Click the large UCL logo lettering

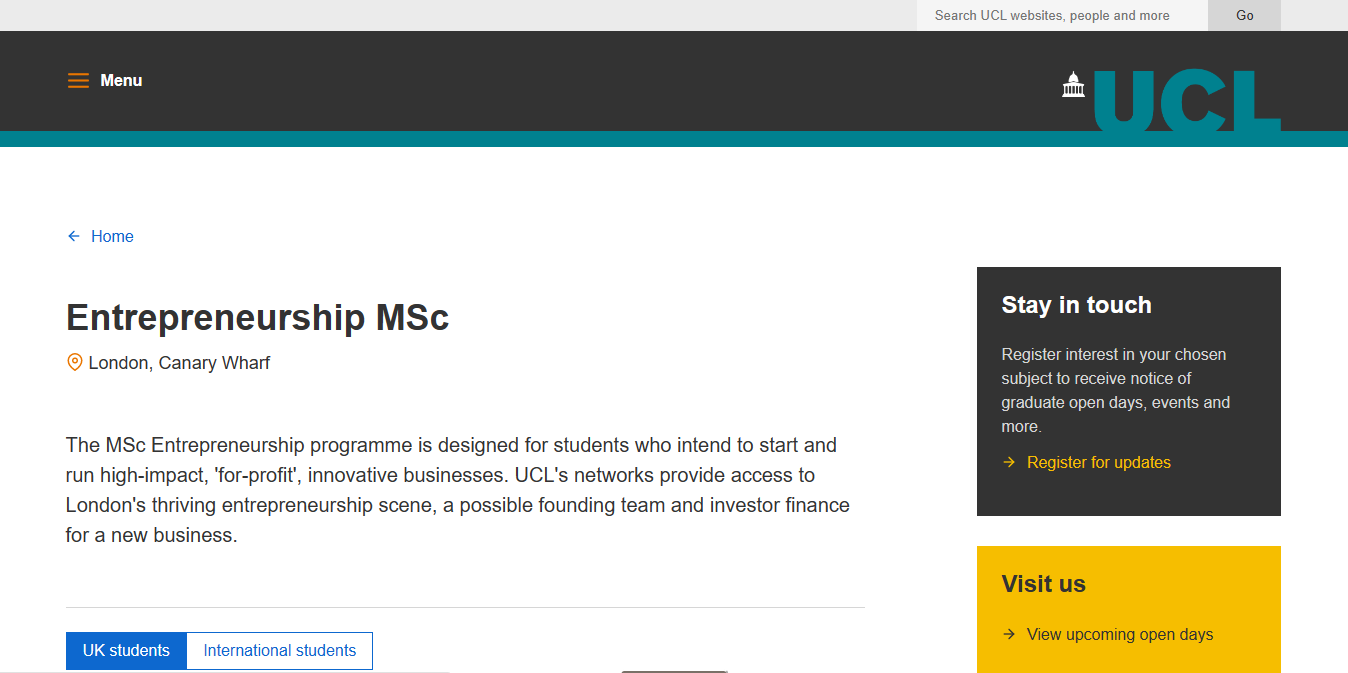click(x=1187, y=100)
